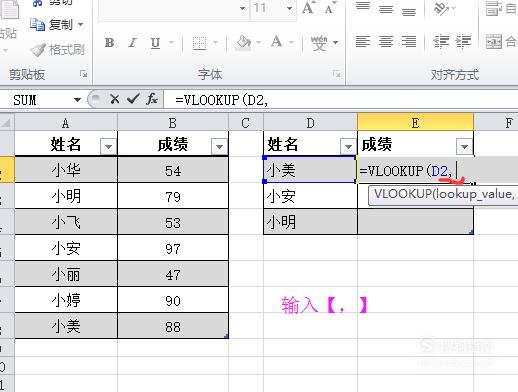Click cell 小明 in column D
Viewport: 518px width, 392px height.
coord(310,222)
